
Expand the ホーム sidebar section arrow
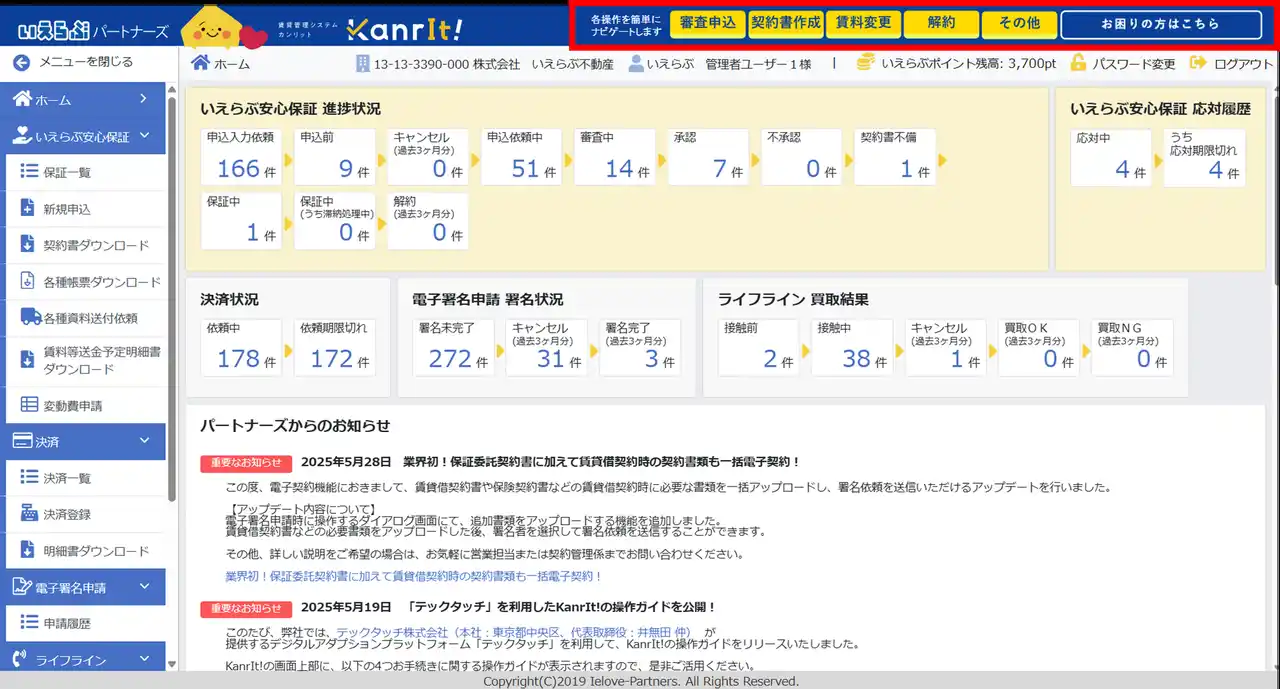(144, 99)
